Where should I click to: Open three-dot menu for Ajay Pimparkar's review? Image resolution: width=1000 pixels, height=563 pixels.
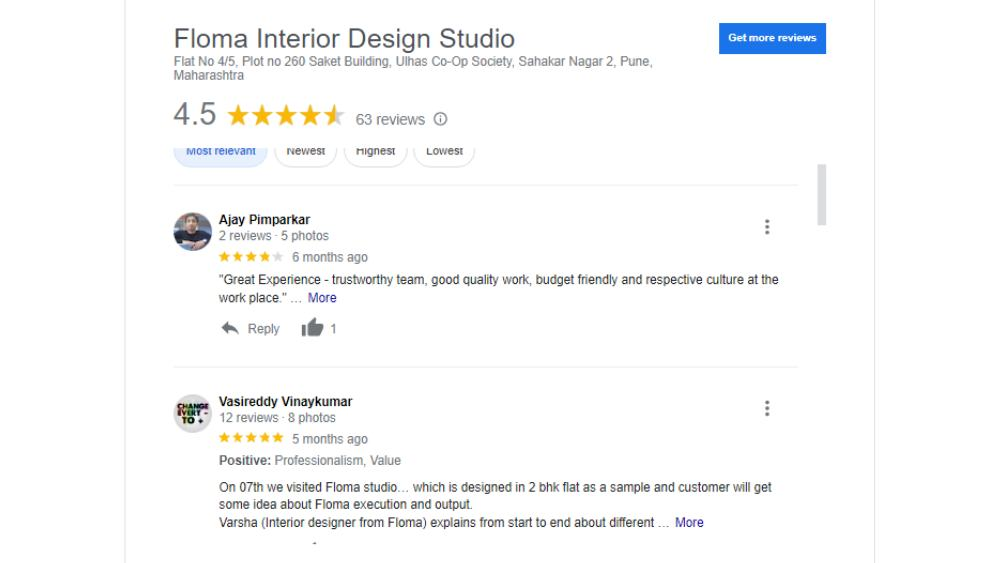pos(767,227)
